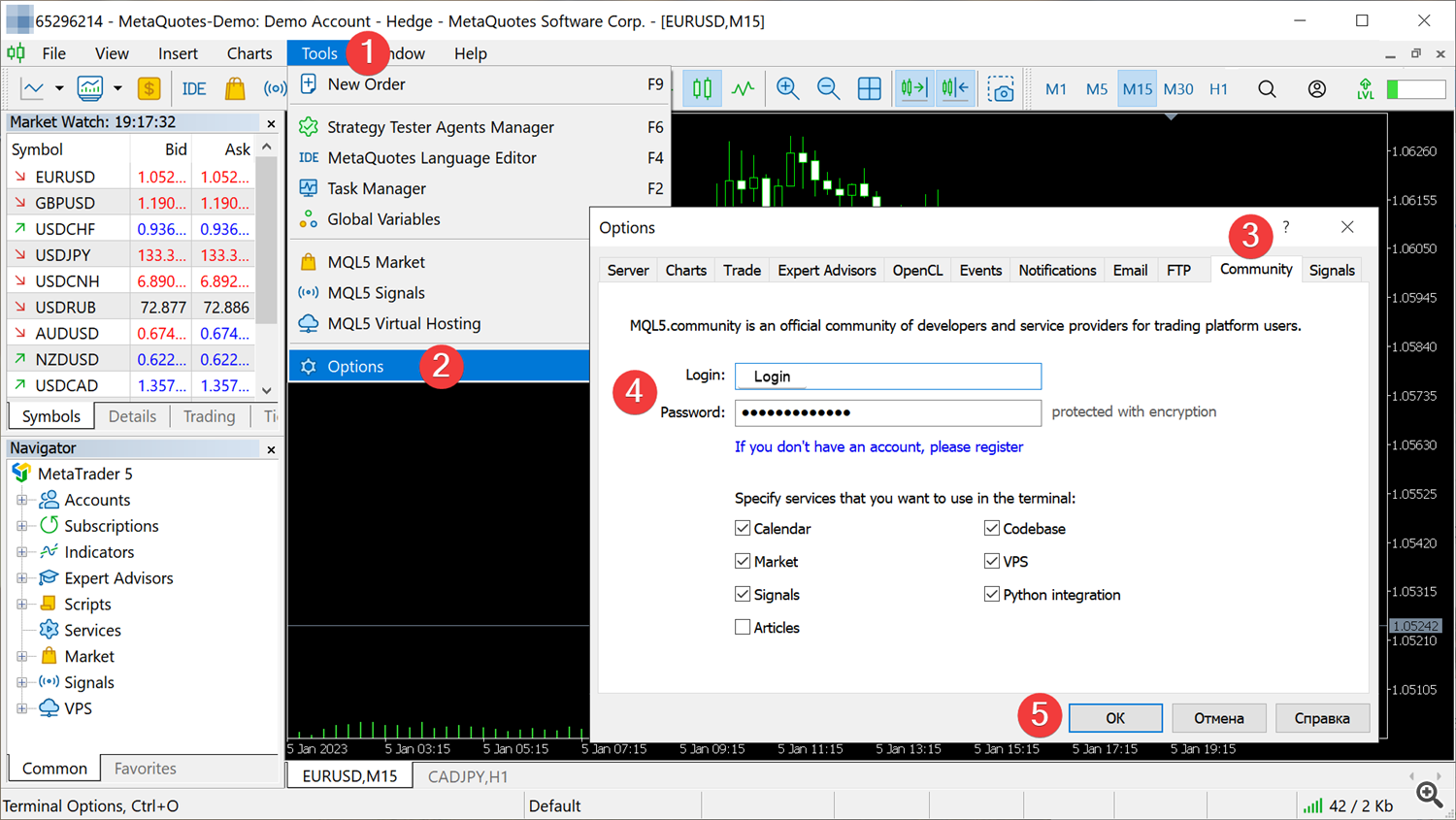Zoom out of the chart
The image size is (1456, 820).
click(828, 89)
